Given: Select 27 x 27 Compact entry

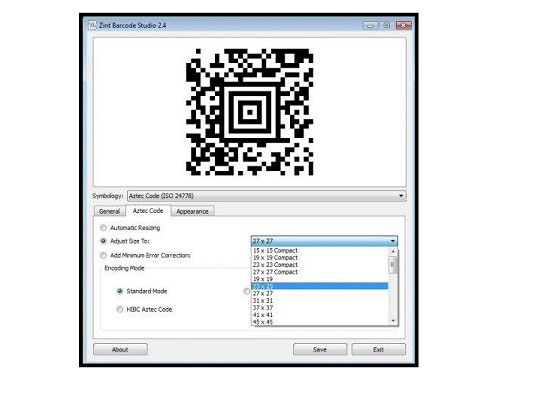Looking at the screenshot, I should click(320, 272).
